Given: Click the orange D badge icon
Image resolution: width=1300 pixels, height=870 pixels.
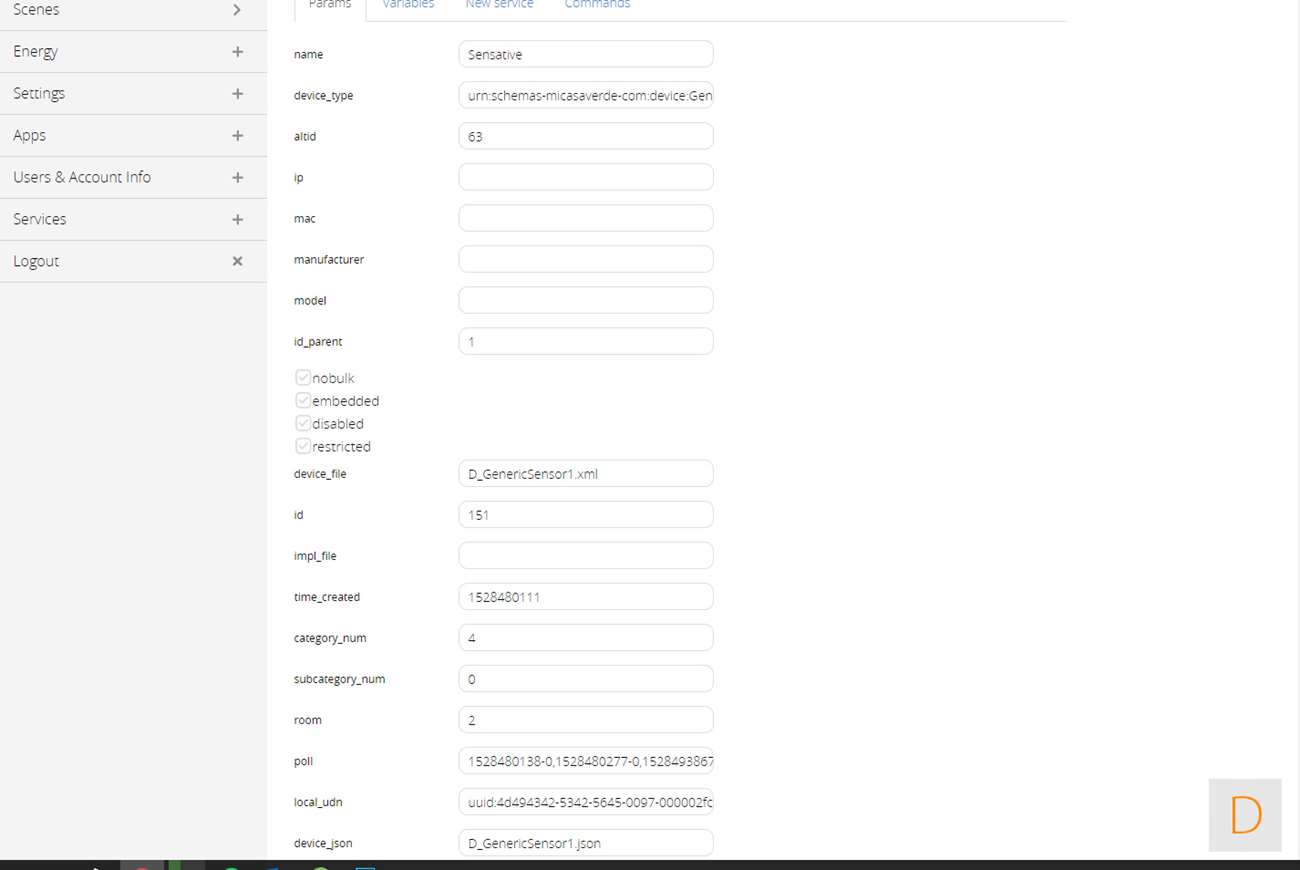Looking at the screenshot, I should [1245, 815].
